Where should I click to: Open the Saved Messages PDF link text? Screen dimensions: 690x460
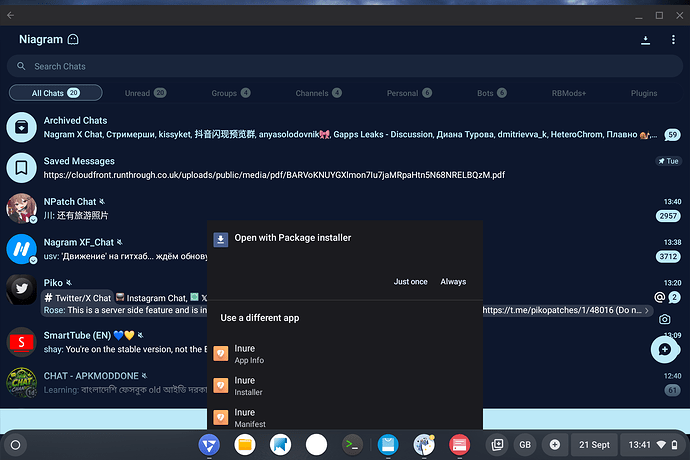[274, 175]
